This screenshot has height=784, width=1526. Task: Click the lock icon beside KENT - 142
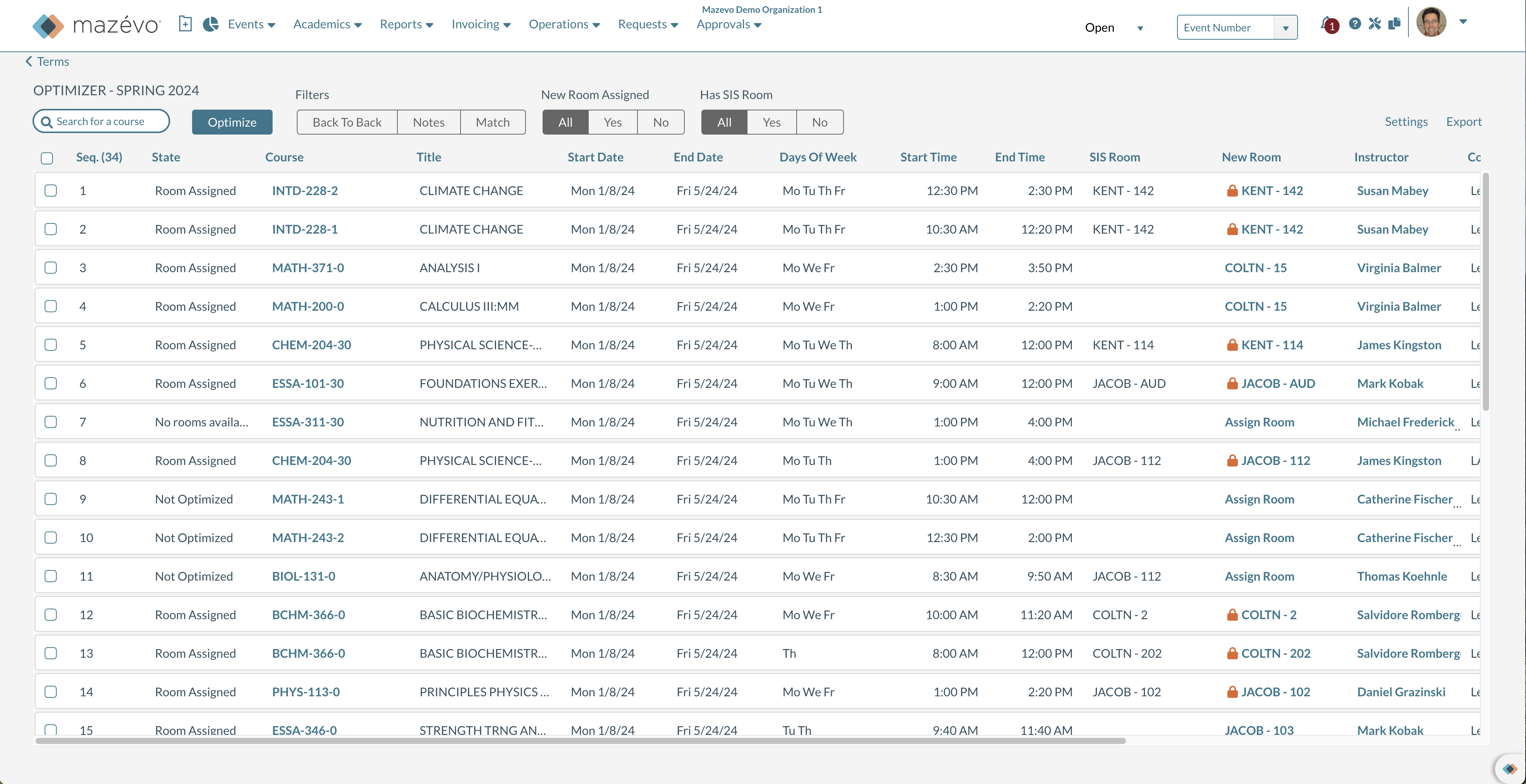pos(1233,191)
